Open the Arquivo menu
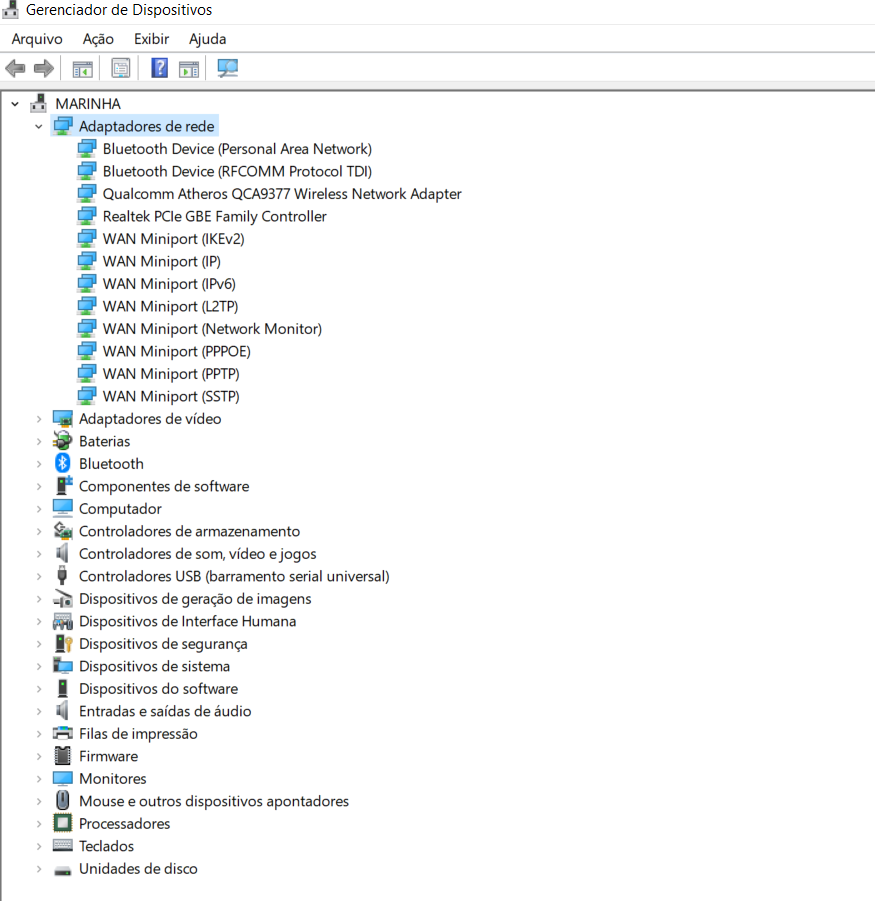The image size is (875, 901). pyautogui.click(x=37, y=38)
